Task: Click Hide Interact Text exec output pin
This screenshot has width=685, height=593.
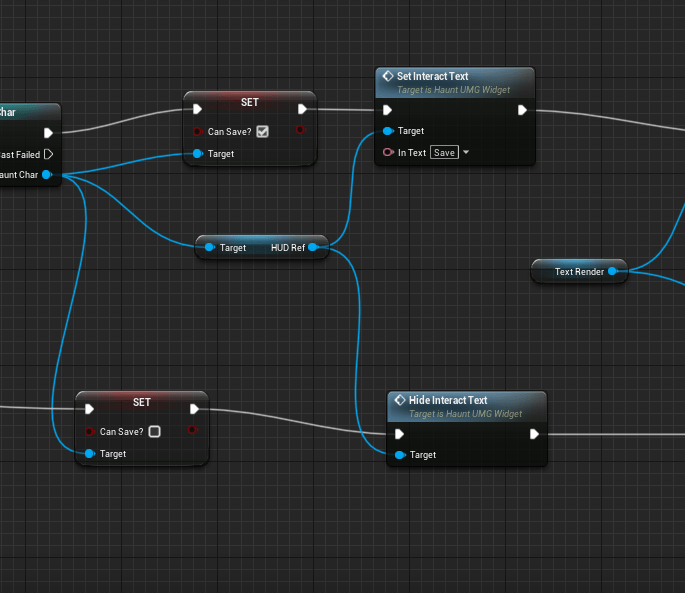Action: pyautogui.click(x=534, y=434)
